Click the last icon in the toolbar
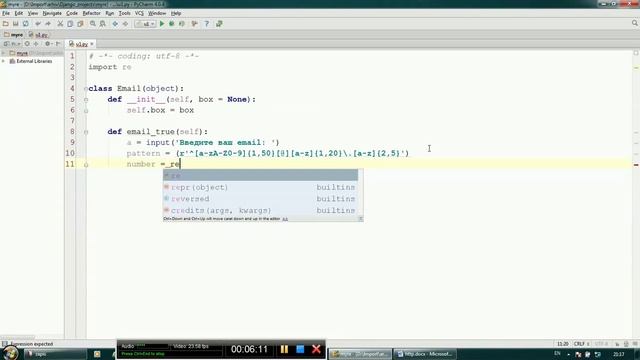640x360 pixels. (x=219, y=24)
